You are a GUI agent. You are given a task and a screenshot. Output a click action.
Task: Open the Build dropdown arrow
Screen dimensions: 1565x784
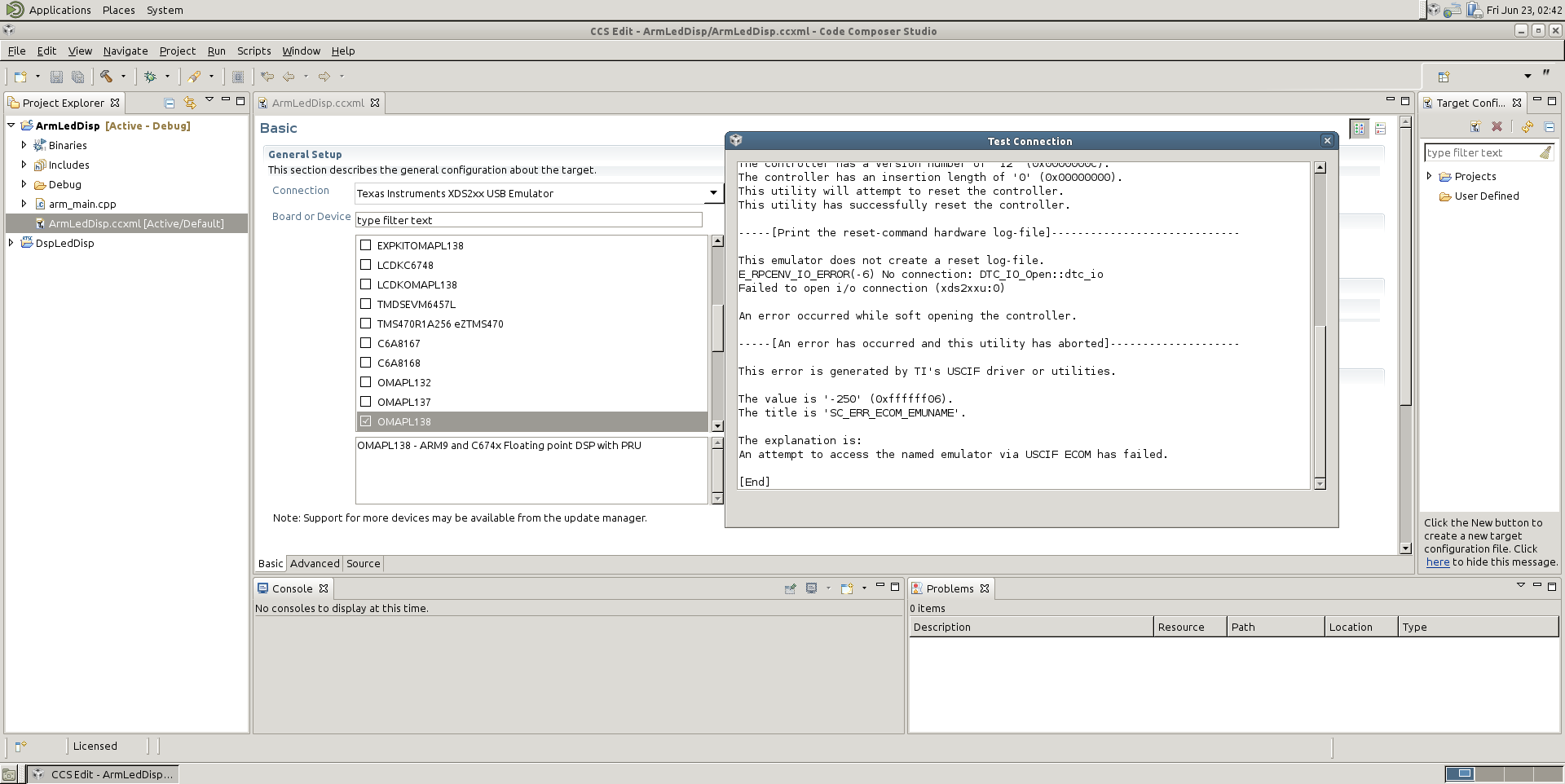(x=124, y=77)
